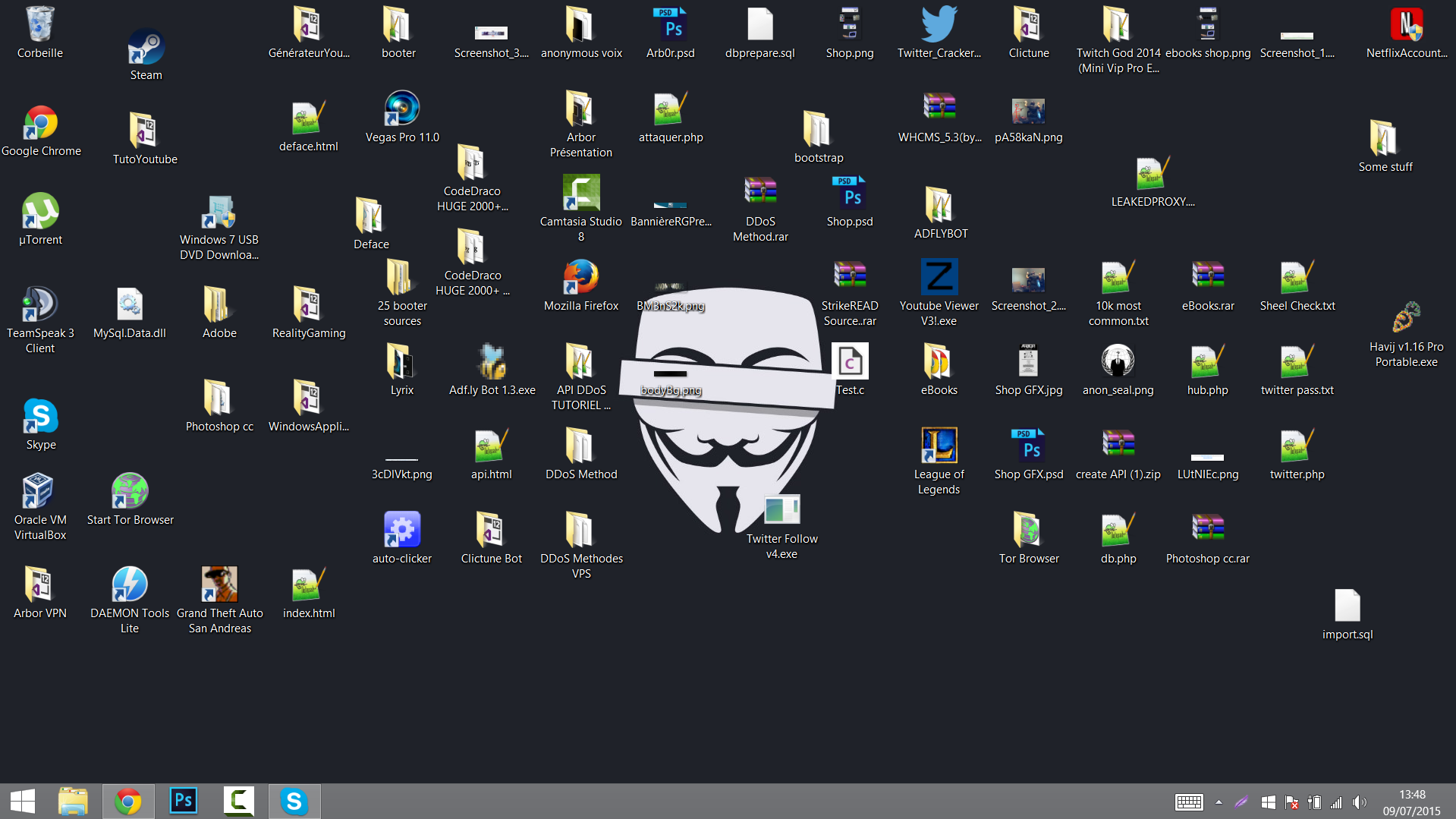Select Twitter Follow v4.exe
The height and width of the screenshot is (819, 1456).
click(x=781, y=527)
